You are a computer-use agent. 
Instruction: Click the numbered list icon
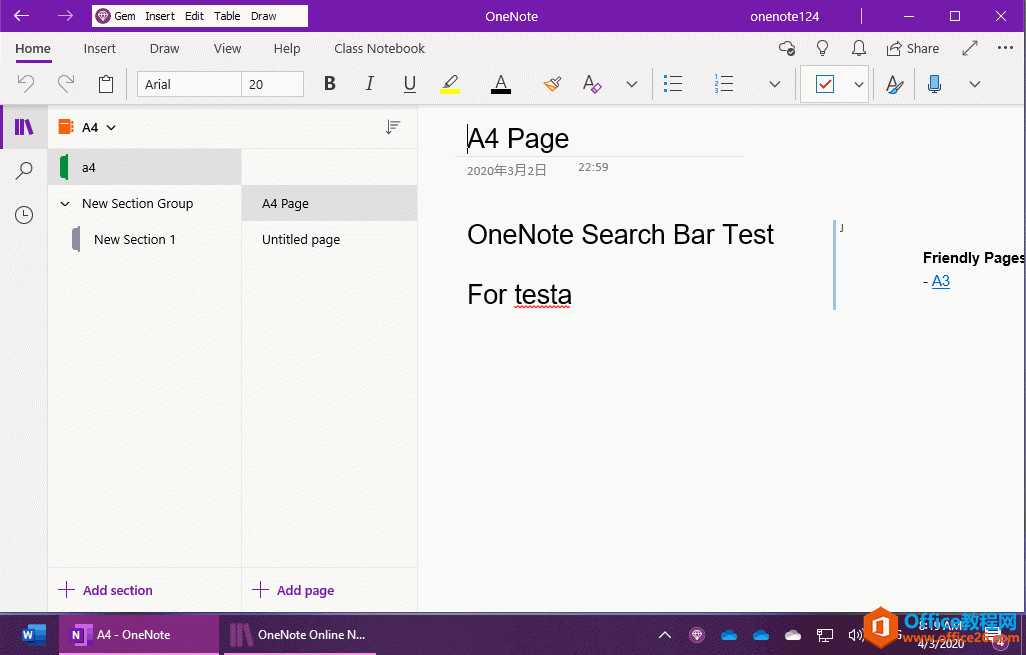[724, 84]
